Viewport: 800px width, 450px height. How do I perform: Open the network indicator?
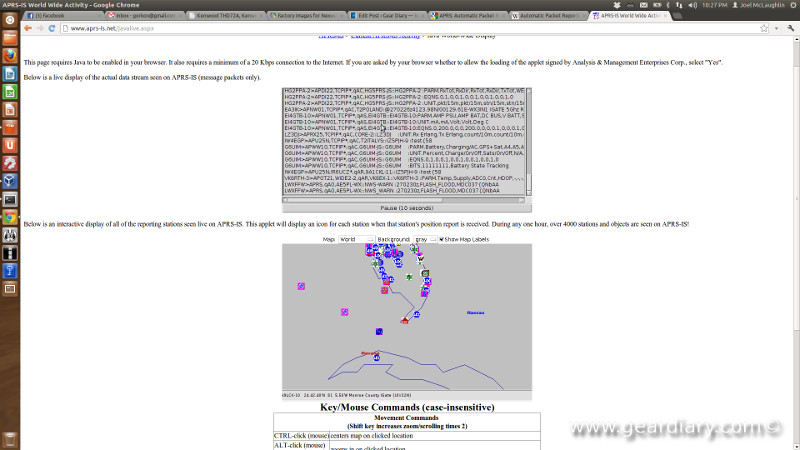pyautogui.click(x=679, y=5)
